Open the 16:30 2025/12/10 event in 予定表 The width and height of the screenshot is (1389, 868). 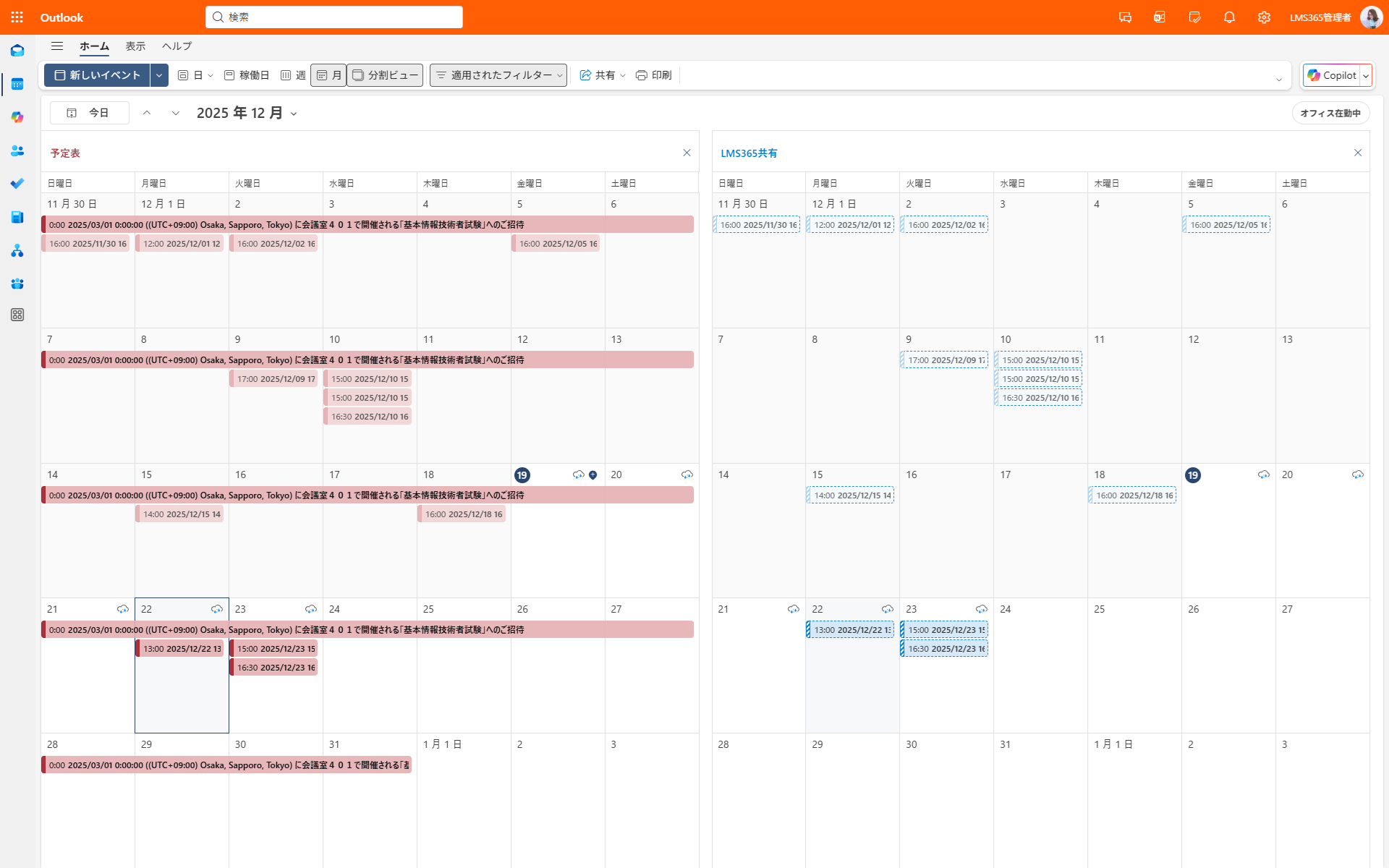368,417
